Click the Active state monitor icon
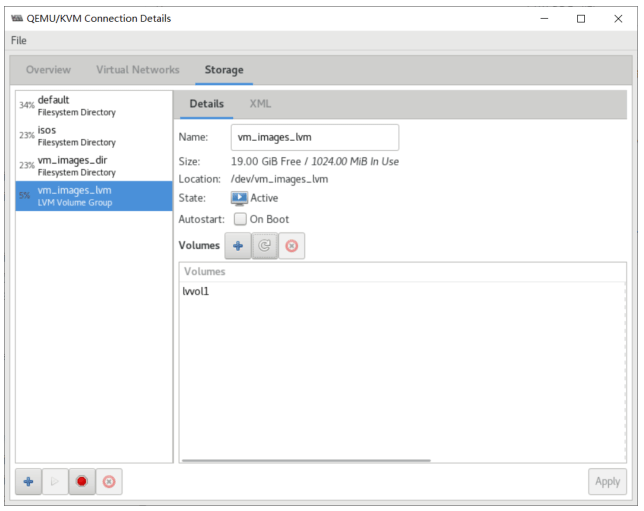Image resolution: width=644 pixels, height=511 pixels. pyautogui.click(x=239, y=198)
